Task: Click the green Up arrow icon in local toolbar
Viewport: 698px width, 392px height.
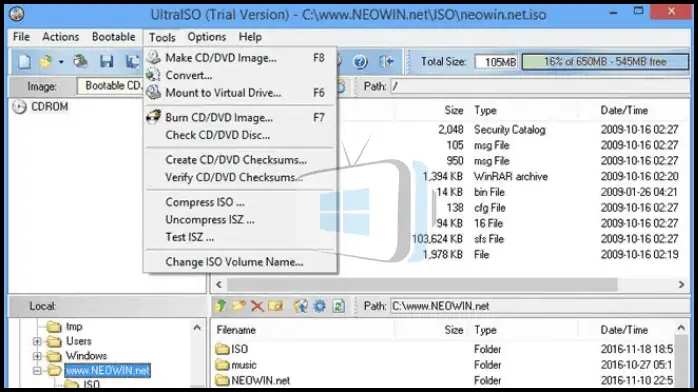Action: pos(221,306)
